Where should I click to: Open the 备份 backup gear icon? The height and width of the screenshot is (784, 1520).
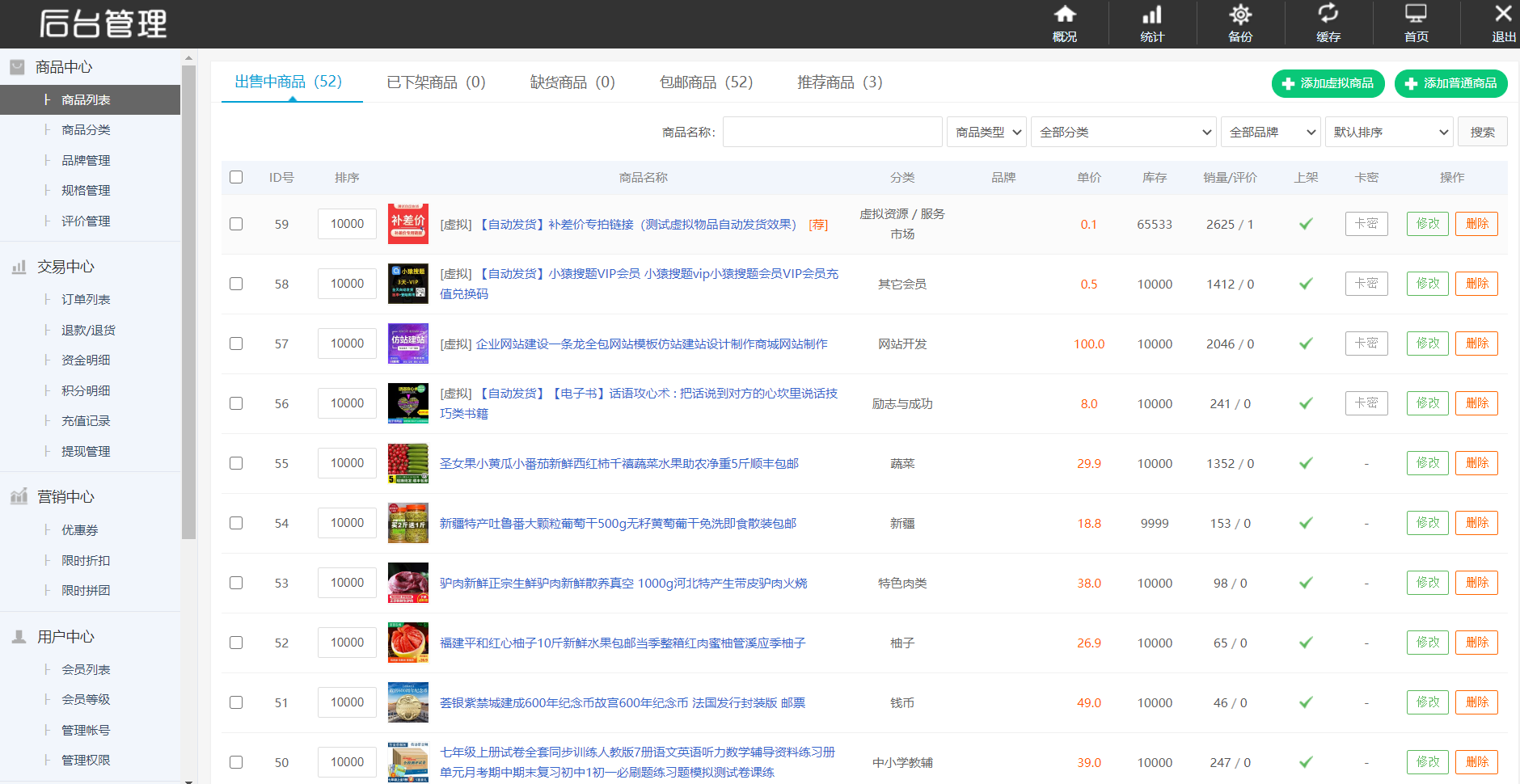click(x=1240, y=15)
